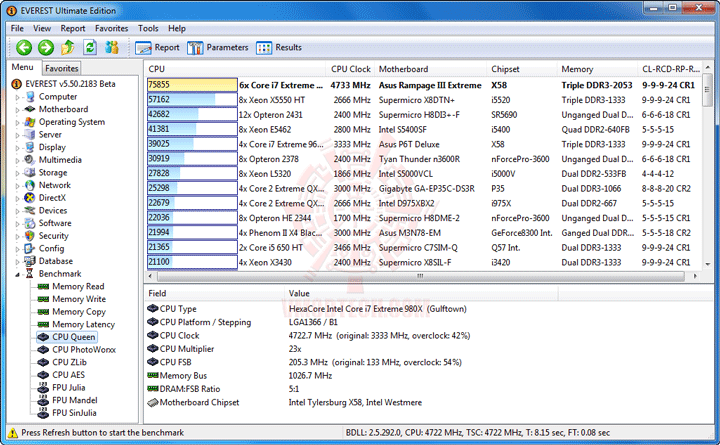Screen dimensions: 720x445
Task: Open the Help menu
Action: 177,28
